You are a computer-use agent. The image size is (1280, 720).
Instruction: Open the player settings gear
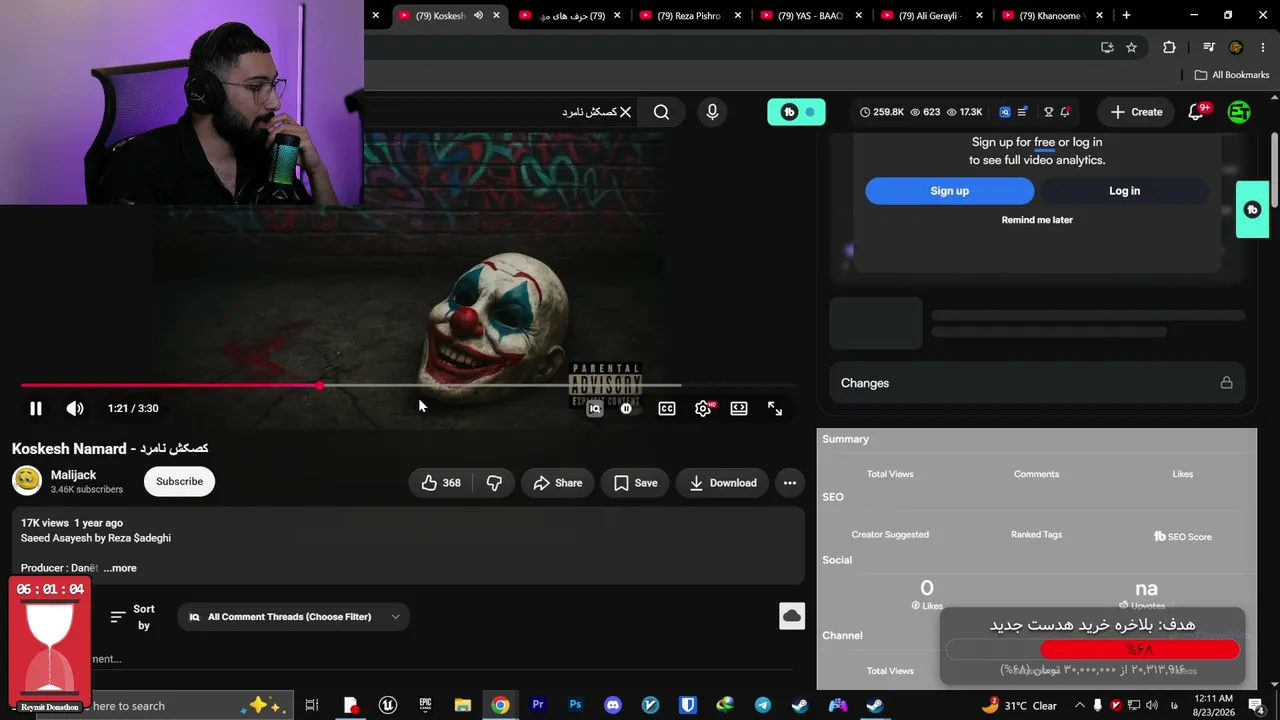703,408
